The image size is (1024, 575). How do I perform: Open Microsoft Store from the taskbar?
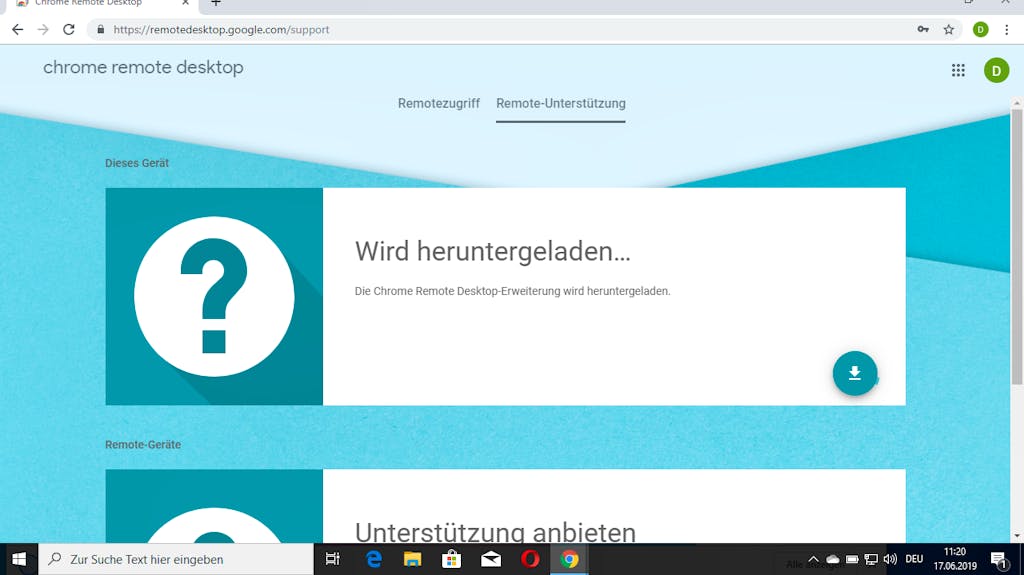pyautogui.click(x=451, y=559)
